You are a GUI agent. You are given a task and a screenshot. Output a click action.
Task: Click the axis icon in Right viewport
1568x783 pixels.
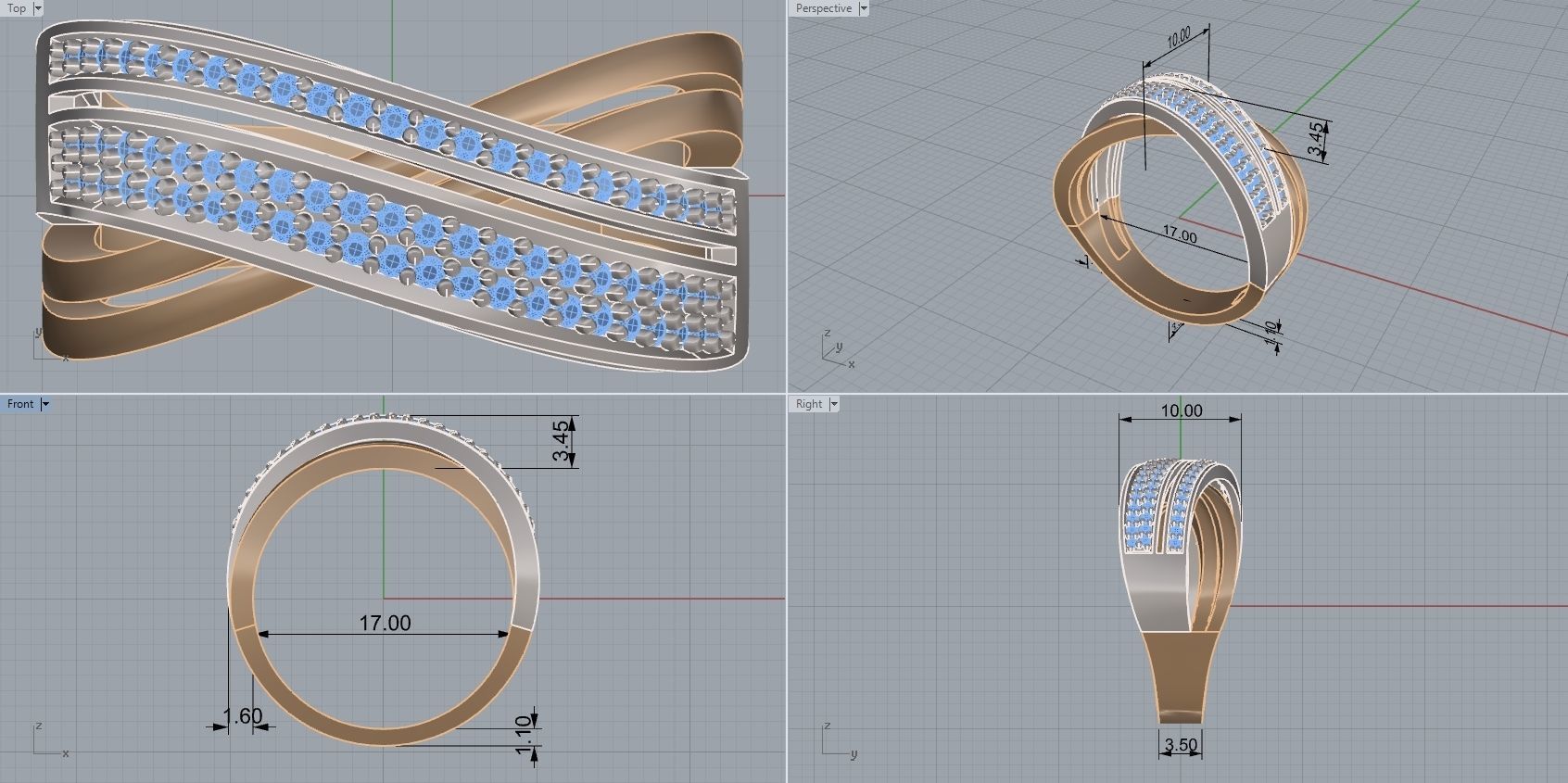[x=838, y=739]
